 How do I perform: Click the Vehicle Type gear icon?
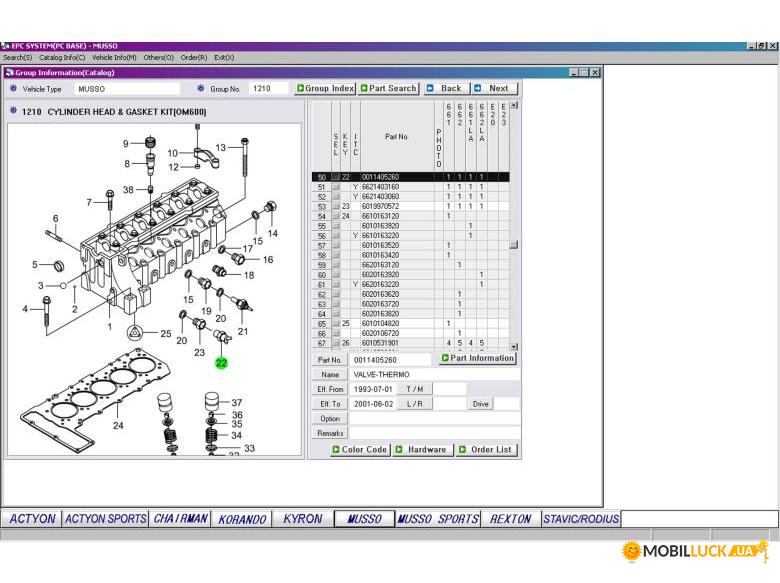tap(13, 89)
